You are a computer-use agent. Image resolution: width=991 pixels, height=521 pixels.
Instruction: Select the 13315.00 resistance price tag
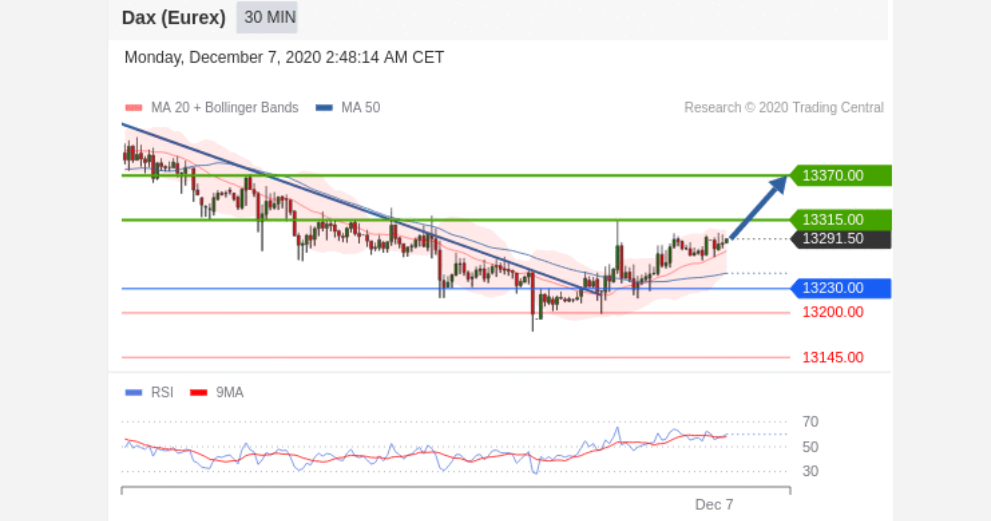click(841, 219)
